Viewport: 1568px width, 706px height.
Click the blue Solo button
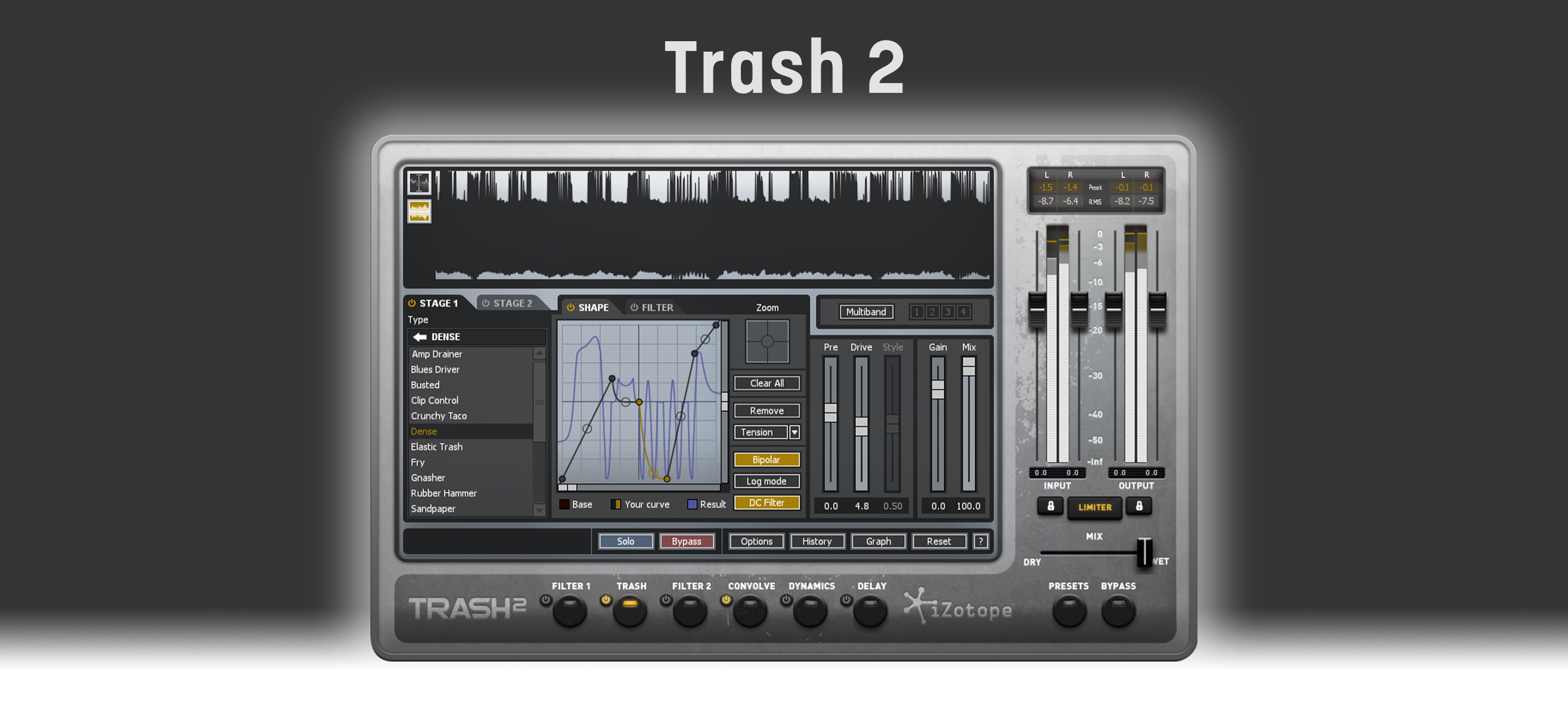click(x=626, y=541)
